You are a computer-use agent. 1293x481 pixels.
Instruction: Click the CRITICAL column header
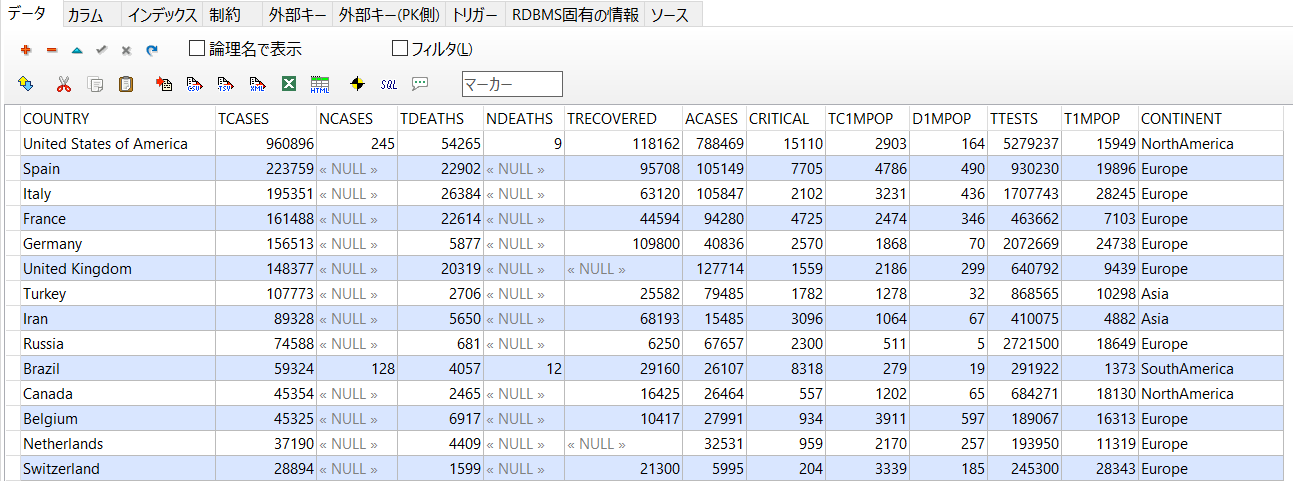(785, 118)
